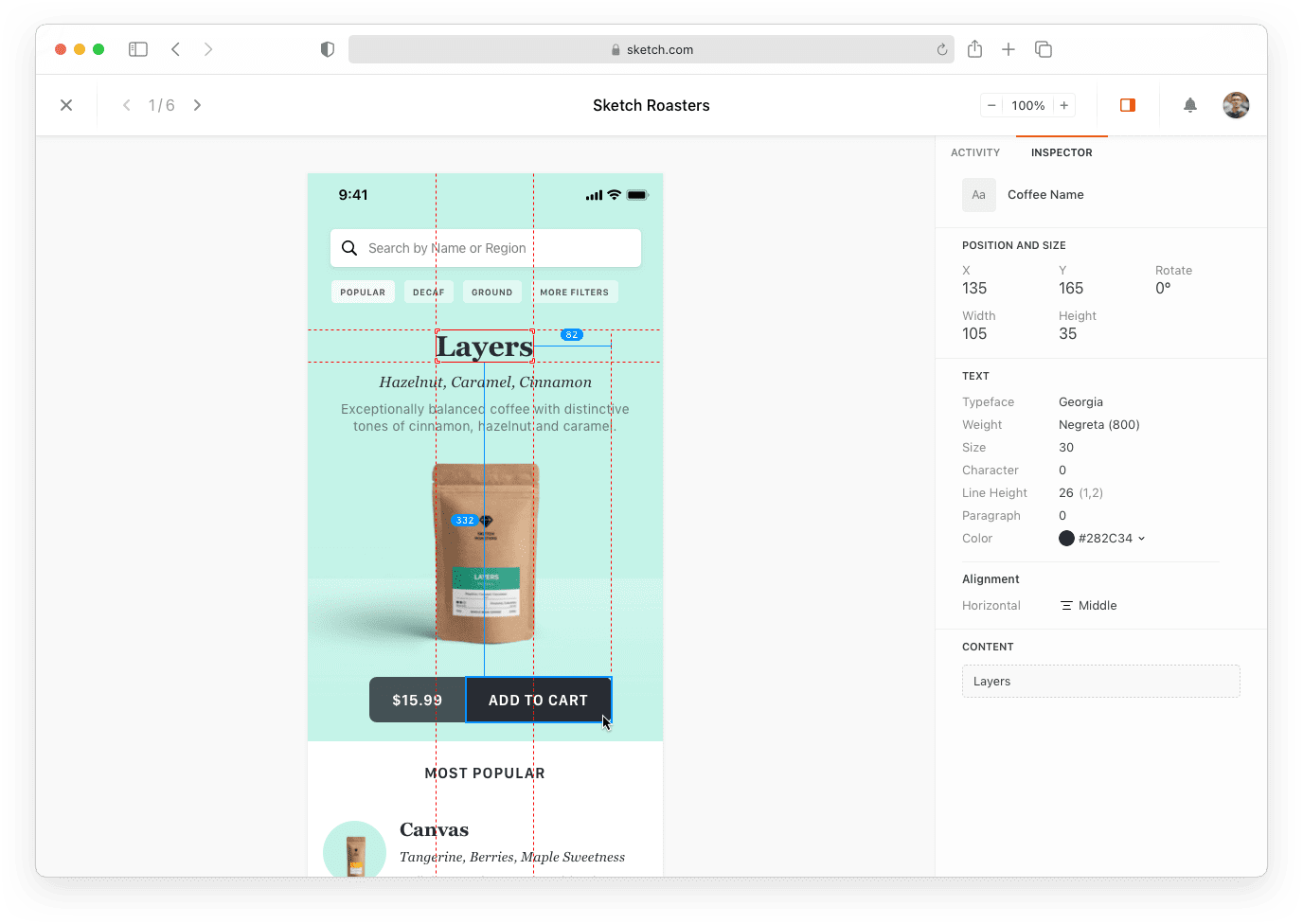Click the 82 distance measurement badge
The width and height of the screenshot is (1303, 924).
572,335
